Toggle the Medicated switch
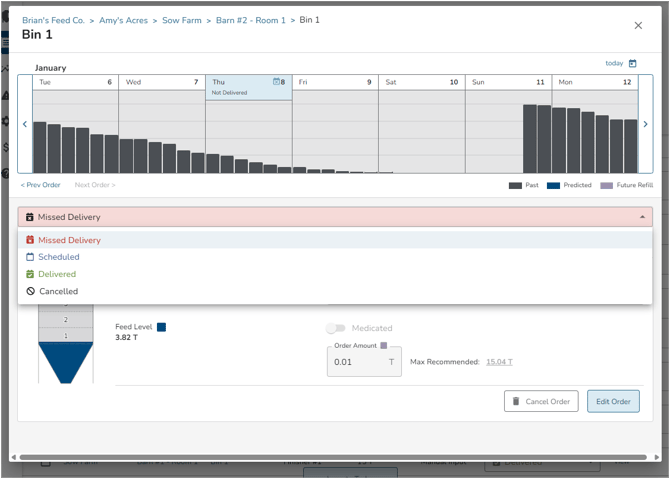 [x=336, y=328]
